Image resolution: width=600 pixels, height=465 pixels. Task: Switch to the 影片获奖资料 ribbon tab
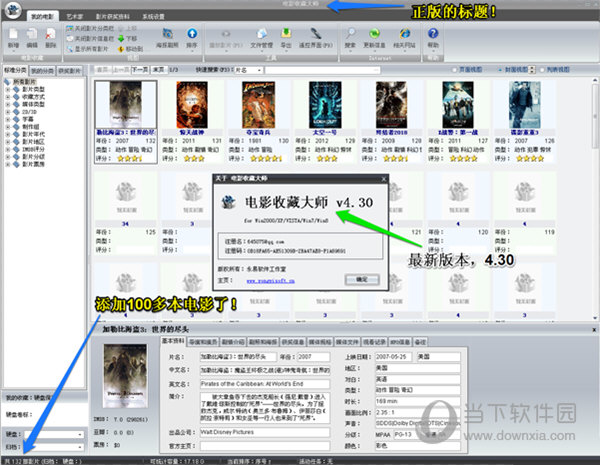[x=112, y=16]
